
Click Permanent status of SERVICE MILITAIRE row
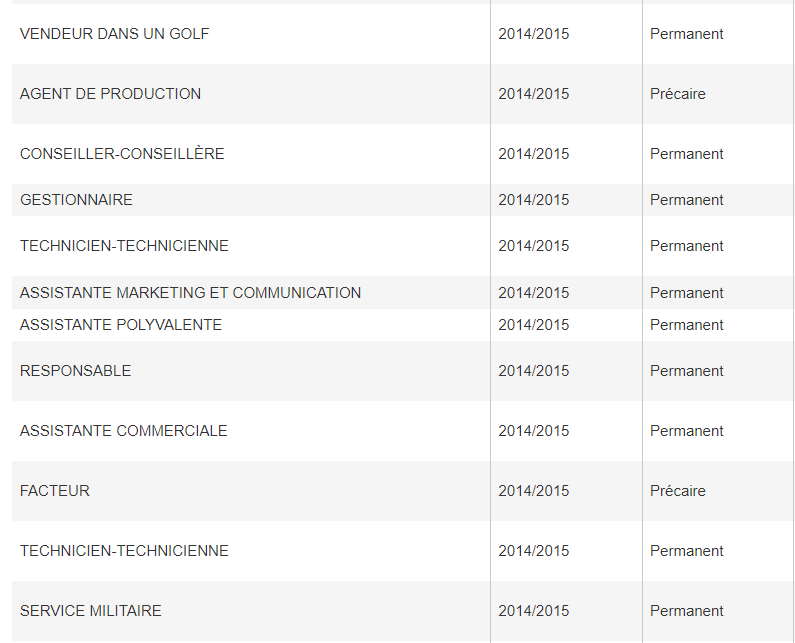coord(686,611)
